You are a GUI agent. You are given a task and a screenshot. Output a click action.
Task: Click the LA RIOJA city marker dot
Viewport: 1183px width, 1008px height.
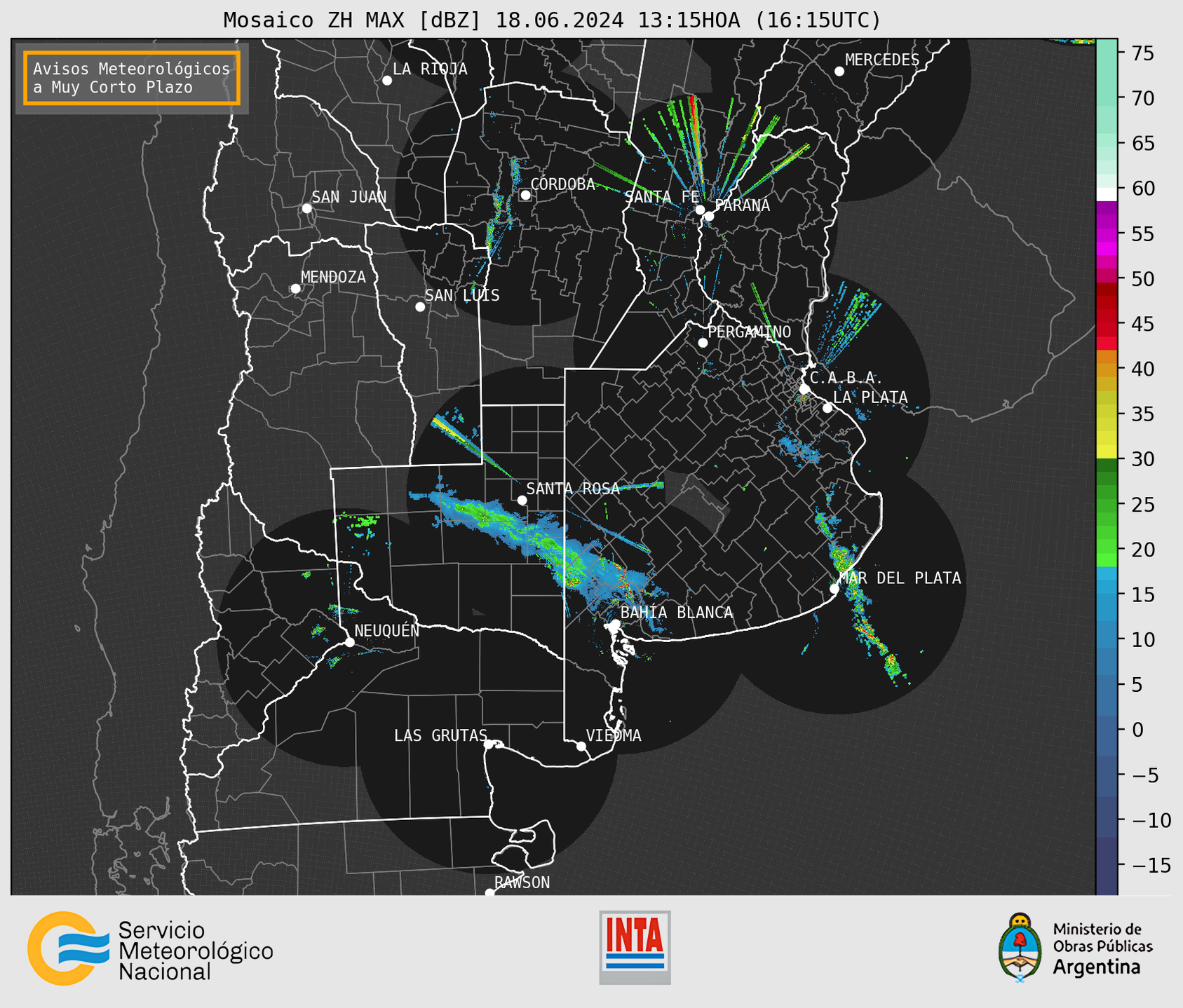pyautogui.click(x=387, y=81)
